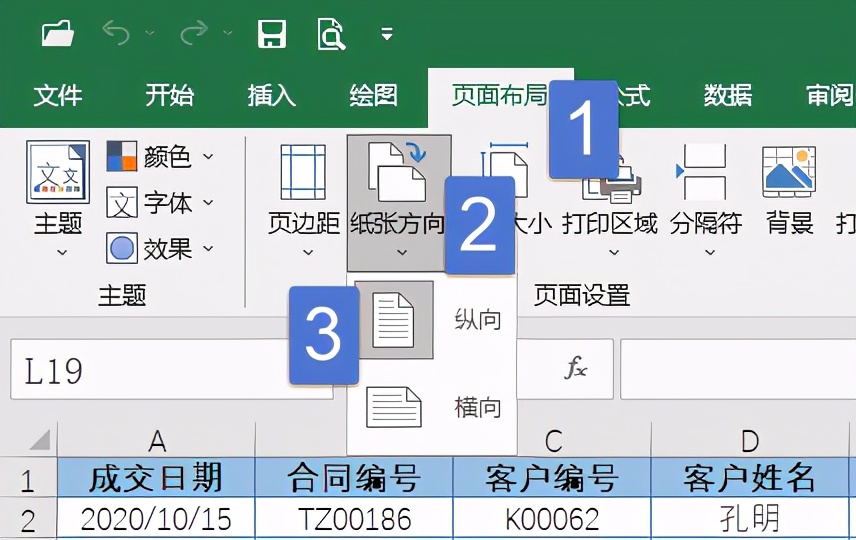
Task: Undo the last action with the arrow icon
Action: (116, 33)
